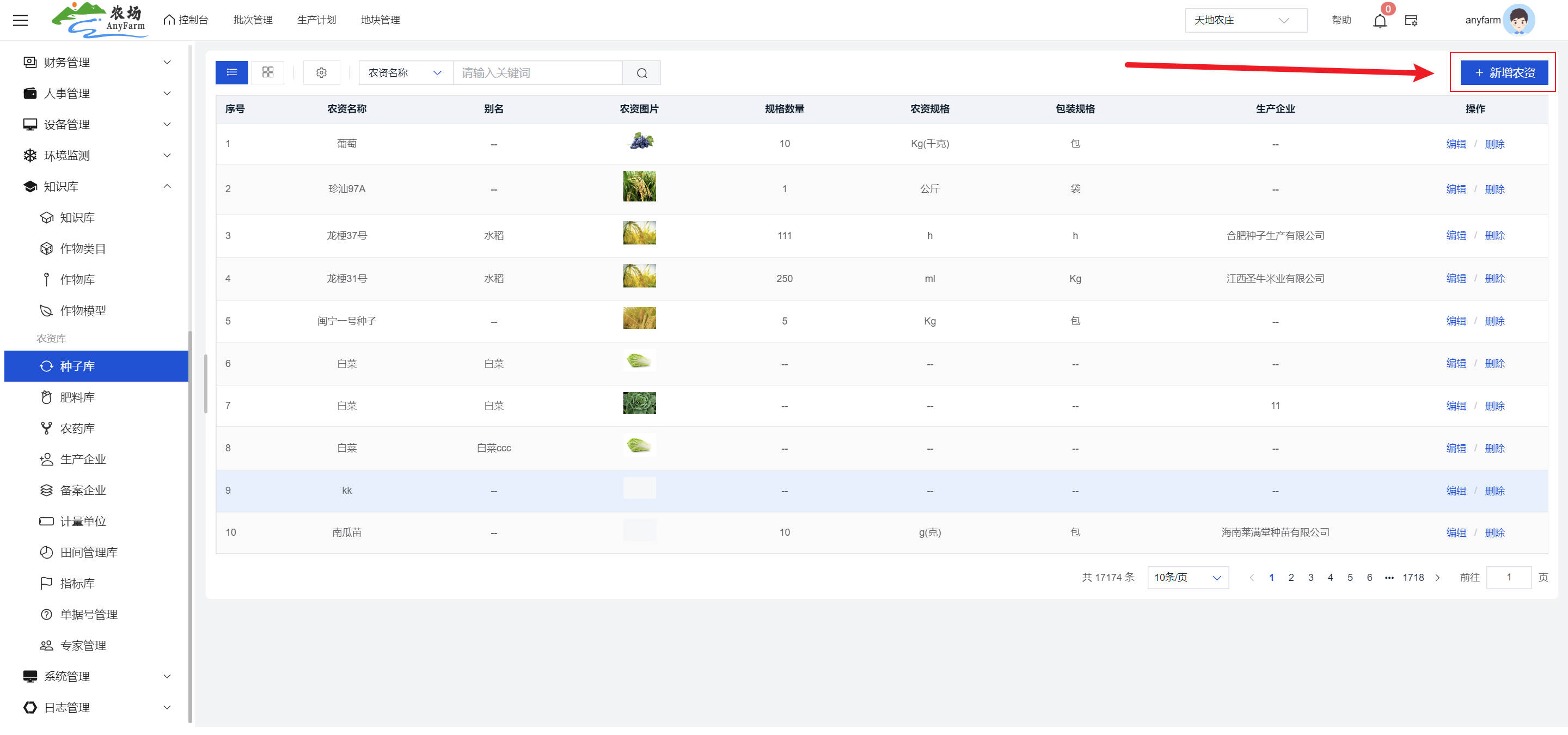Click the keyword search input field
Viewport: 1568px width, 735px height.
tap(537, 73)
